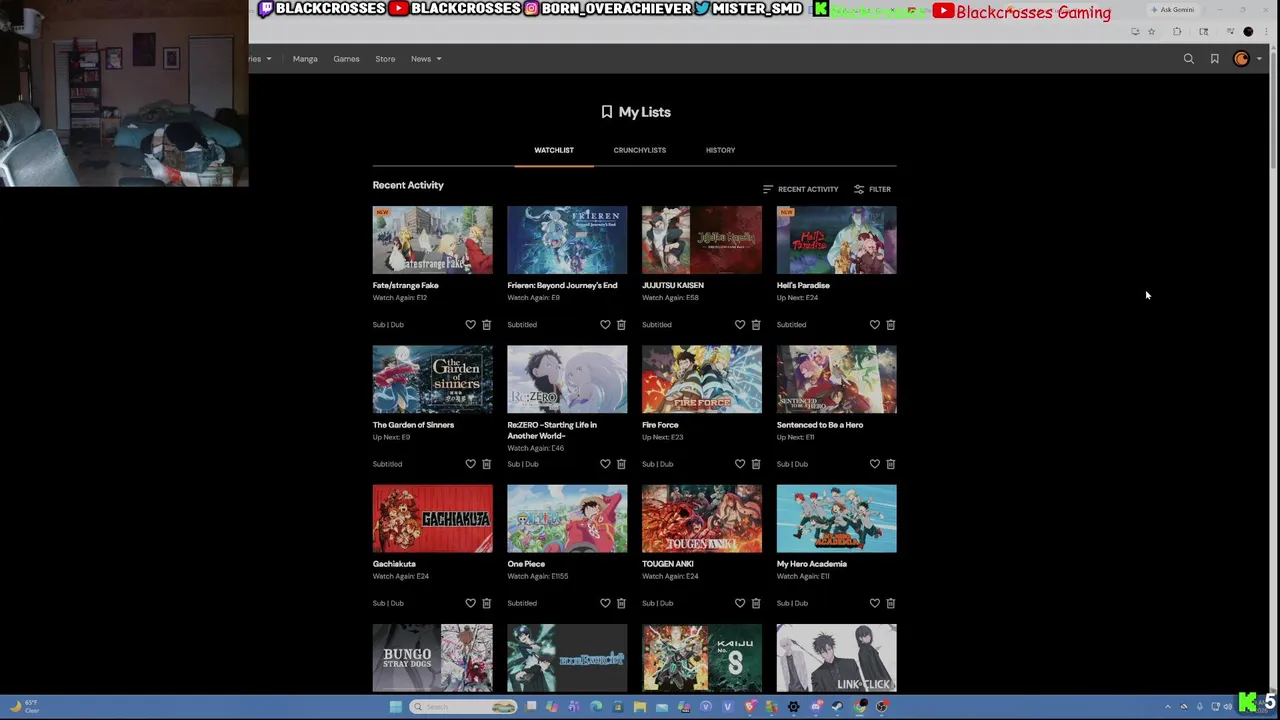
Task: Open Fate/strange Fake thumbnail
Action: (433, 240)
